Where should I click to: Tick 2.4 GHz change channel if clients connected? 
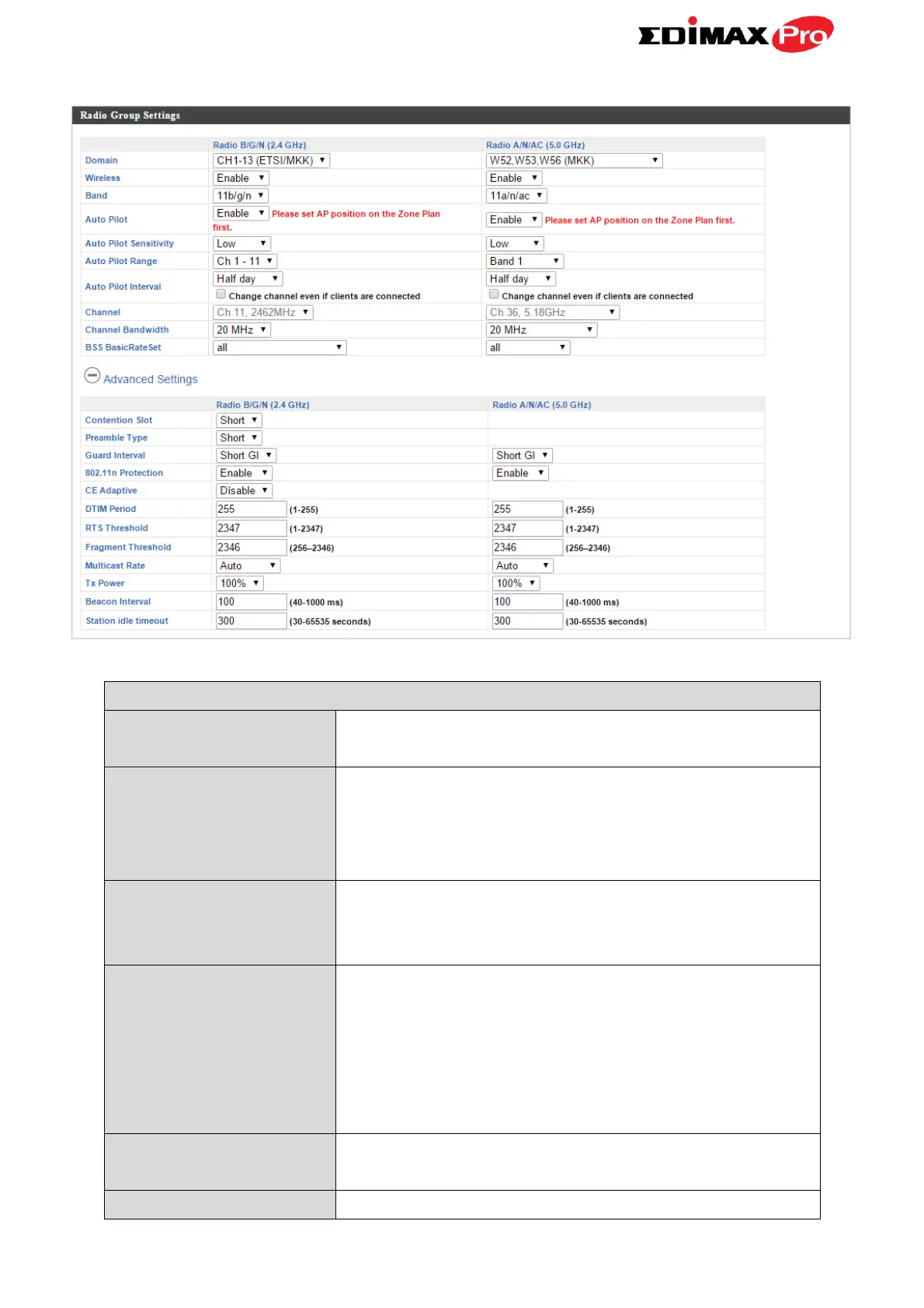pyautogui.click(x=221, y=294)
